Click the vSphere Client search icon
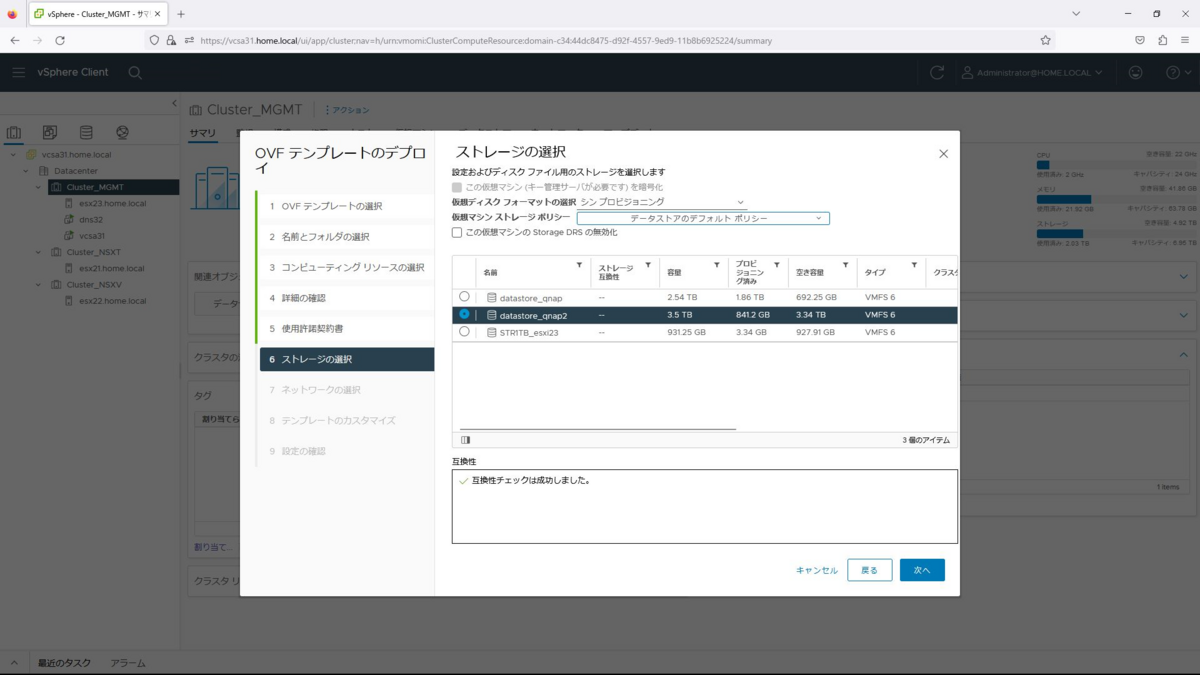 (x=135, y=73)
